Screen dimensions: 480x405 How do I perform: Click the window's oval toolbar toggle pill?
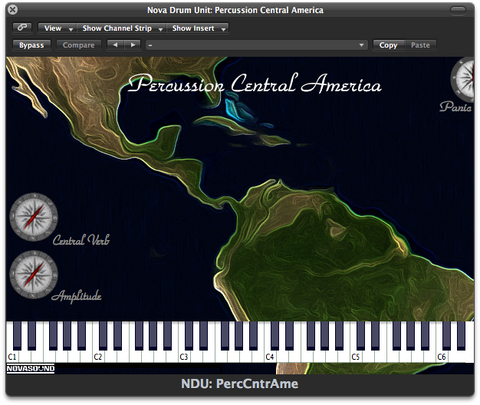tap(458, 10)
